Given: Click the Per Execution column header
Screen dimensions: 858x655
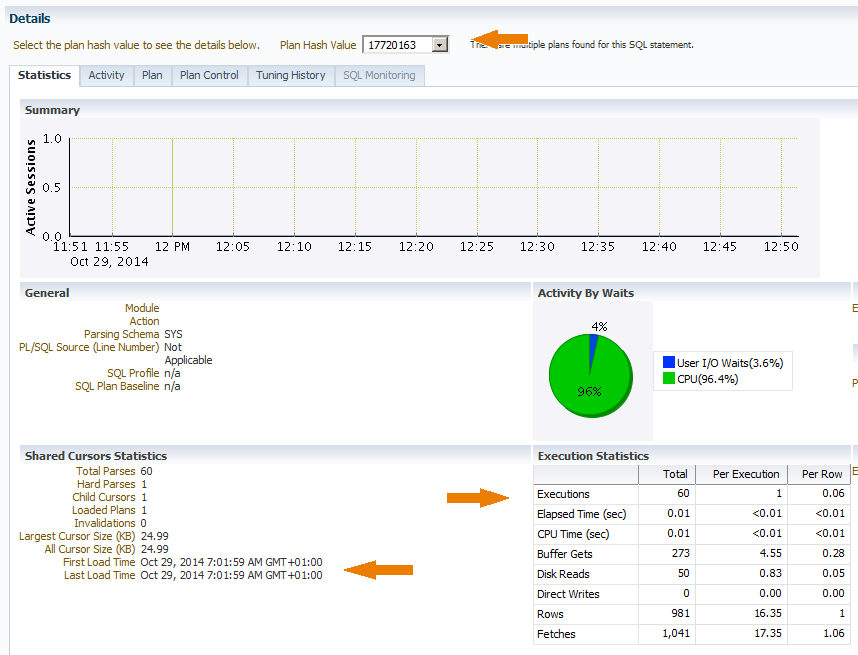Looking at the screenshot, I should click(745, 474).
